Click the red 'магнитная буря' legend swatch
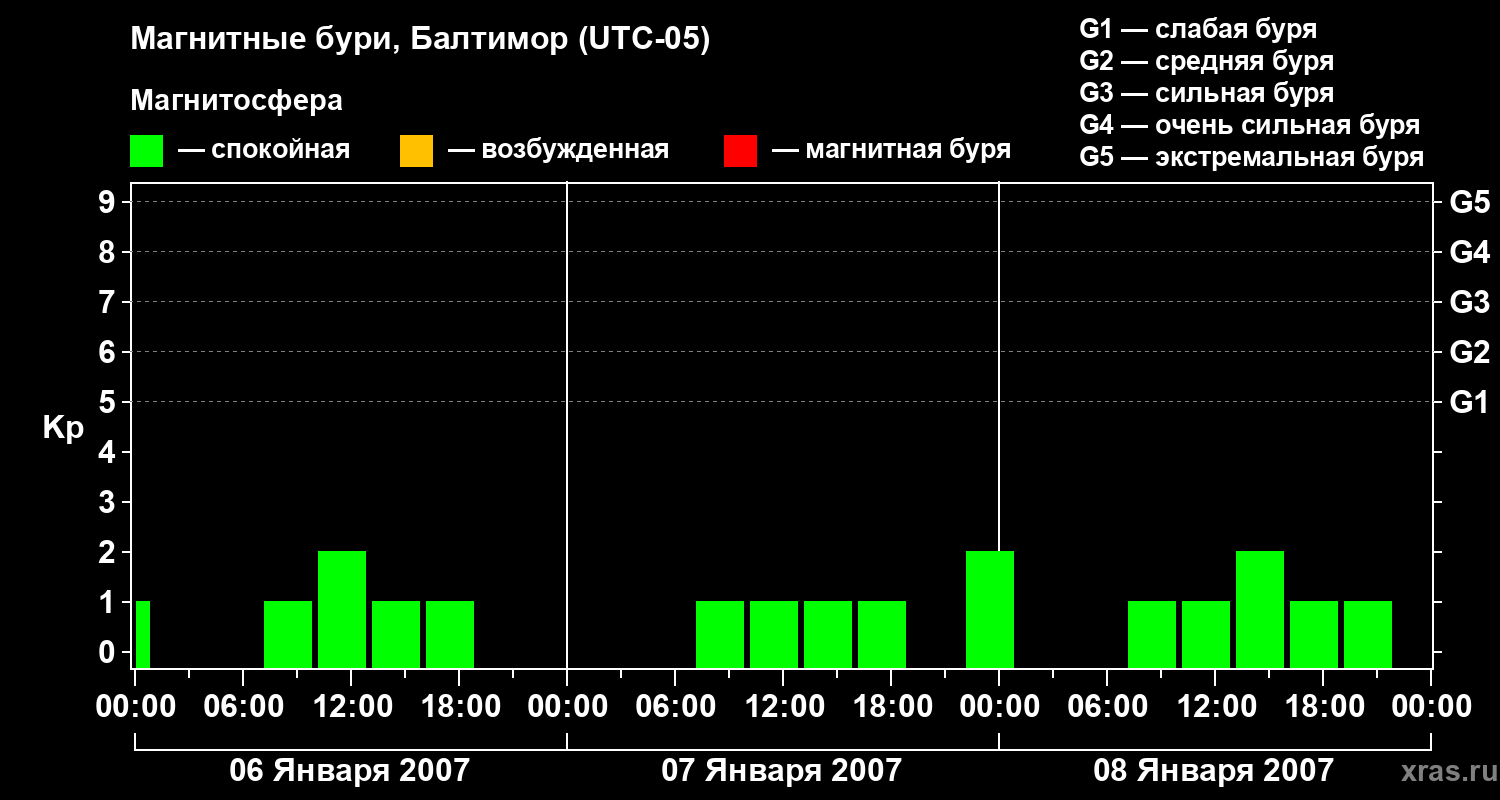 740,151
